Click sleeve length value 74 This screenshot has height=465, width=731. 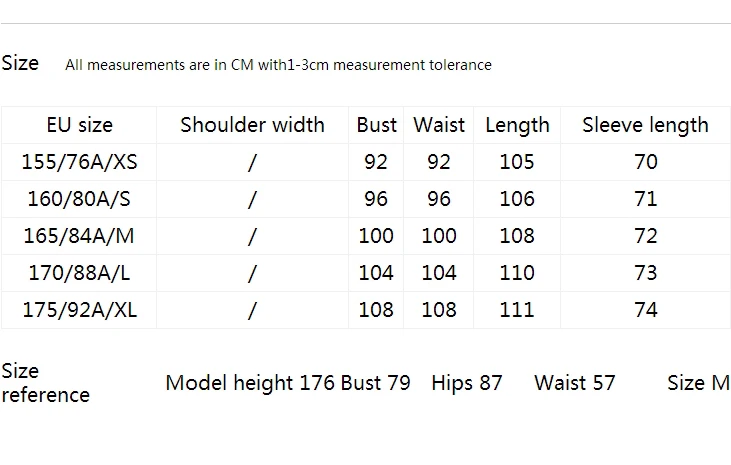click(x=646, y=310)
